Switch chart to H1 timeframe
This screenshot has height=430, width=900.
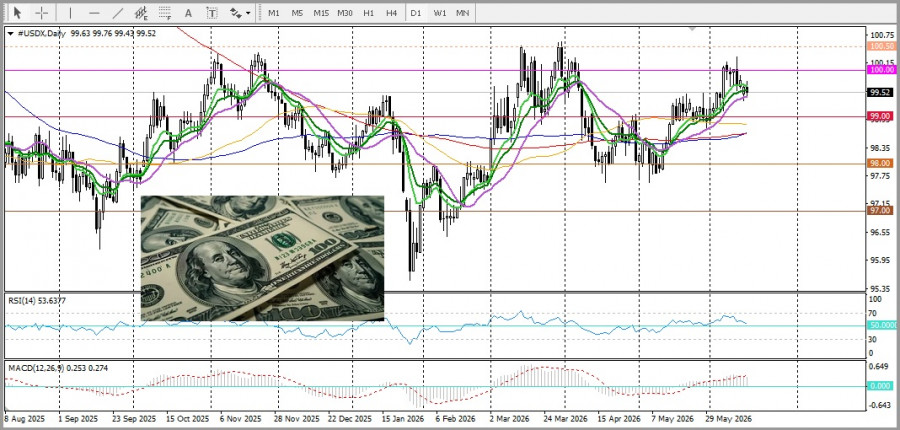368,12
